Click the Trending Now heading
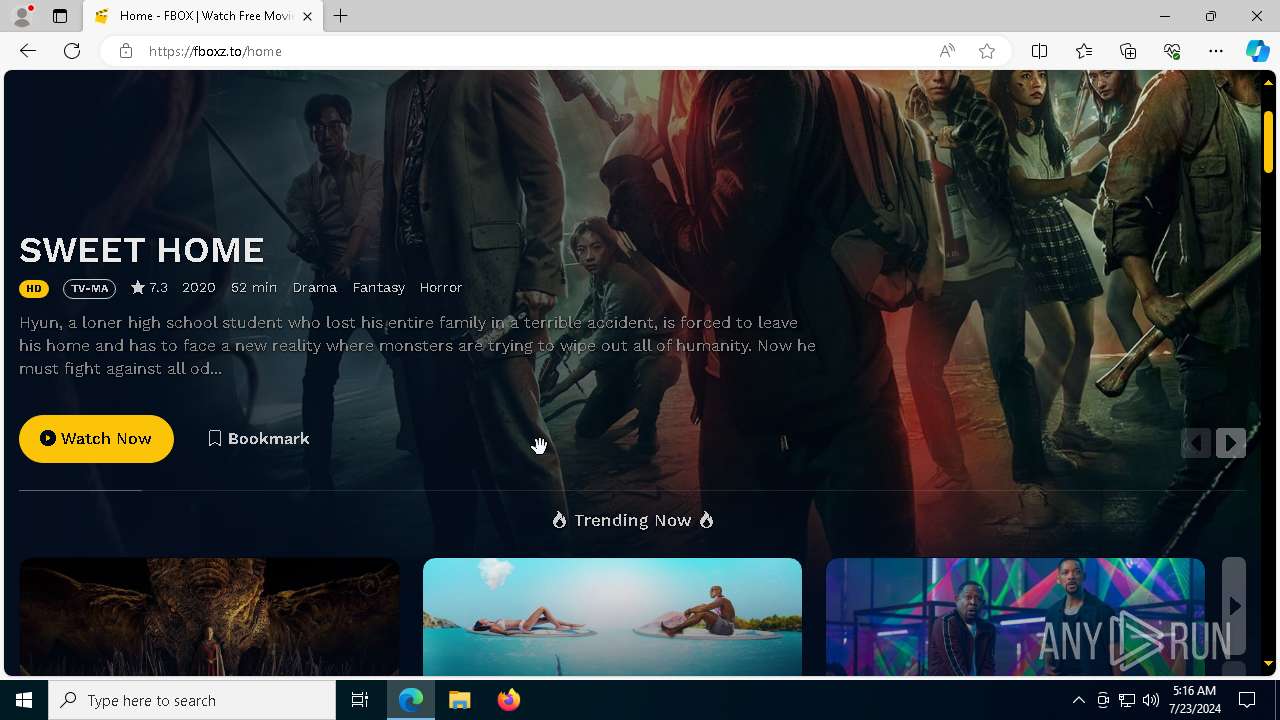 pyautogui.click(x=633, y=520)
